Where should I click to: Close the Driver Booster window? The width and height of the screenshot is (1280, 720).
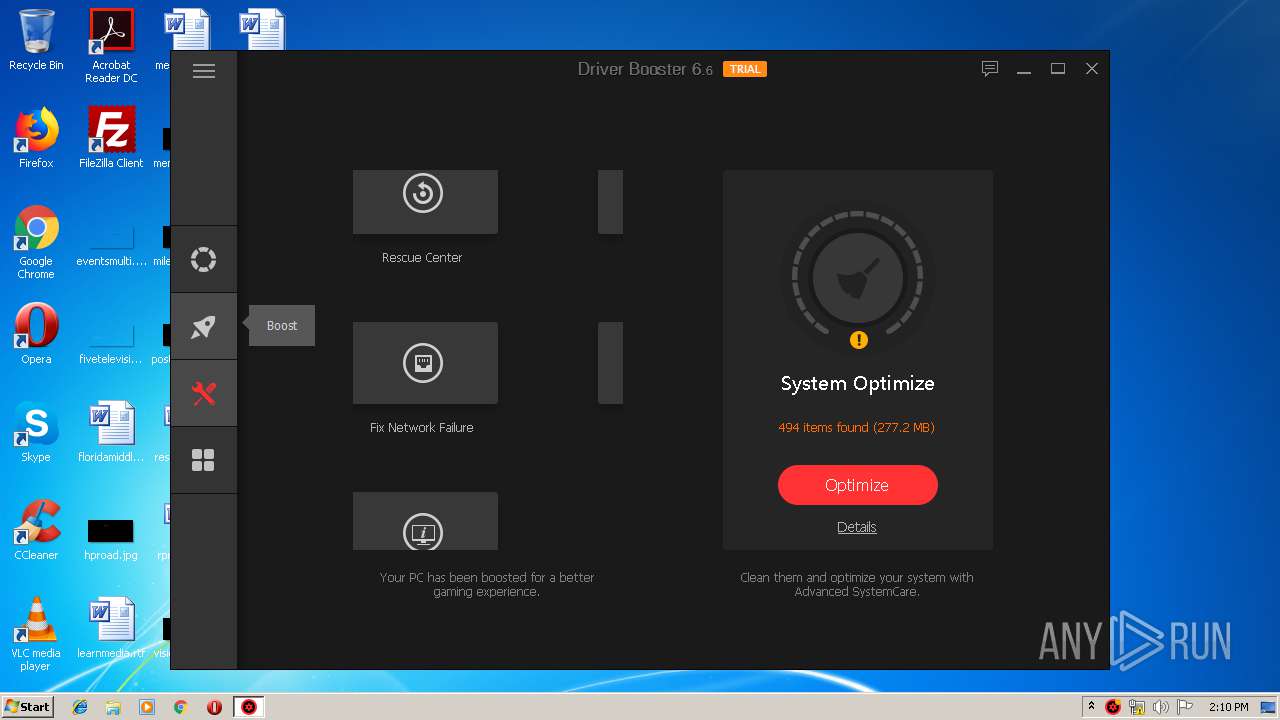[x=1092, y=69]
